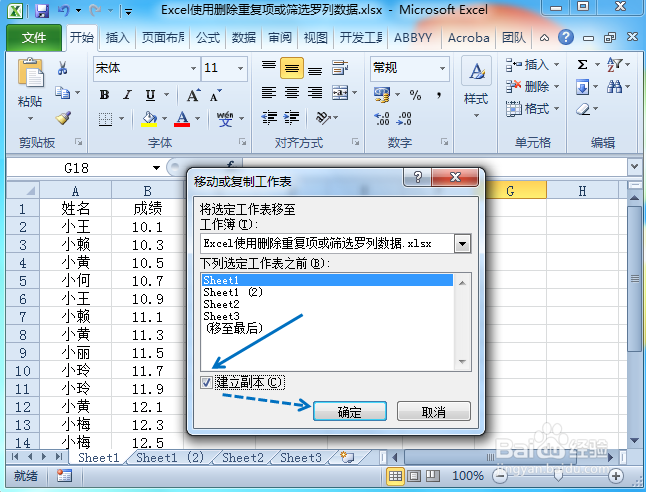Switch to Insert (插入) ribbon tab
The width and height of the screenshot is (646, 492).
[117, 38]
